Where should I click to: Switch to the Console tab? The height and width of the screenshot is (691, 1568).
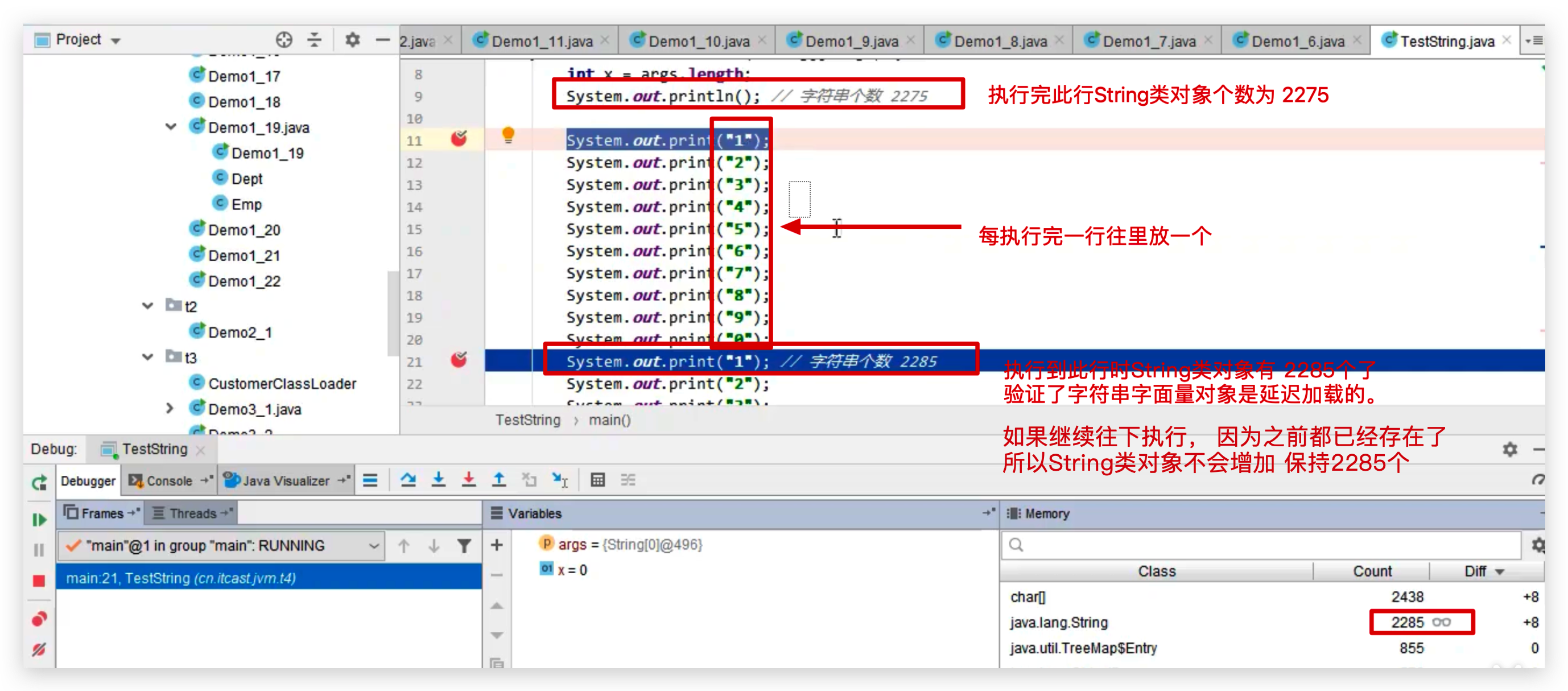pyautogui.click(x=168, y=480)
